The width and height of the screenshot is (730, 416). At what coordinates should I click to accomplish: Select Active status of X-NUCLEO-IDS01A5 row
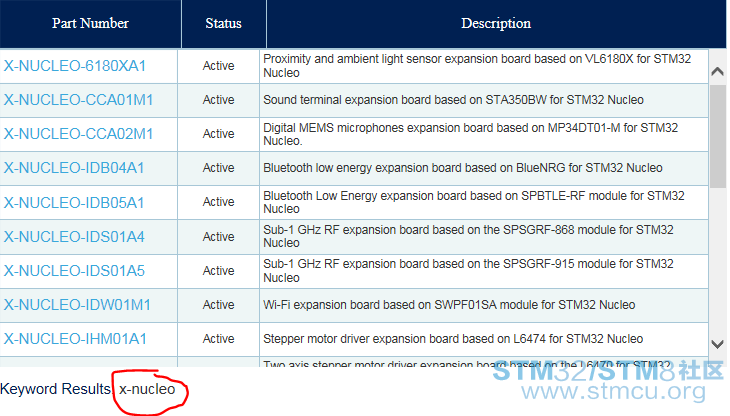pyautogui.click(x=218, y=271)
